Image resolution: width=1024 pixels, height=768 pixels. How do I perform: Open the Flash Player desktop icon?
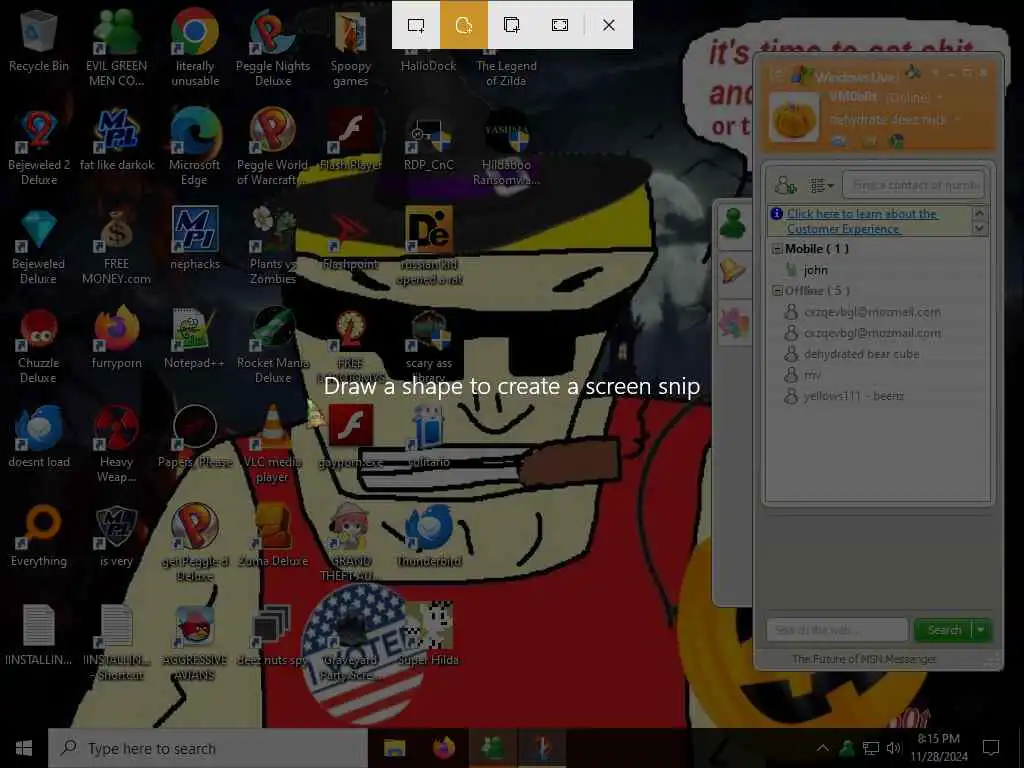click(x=351, y=140)
